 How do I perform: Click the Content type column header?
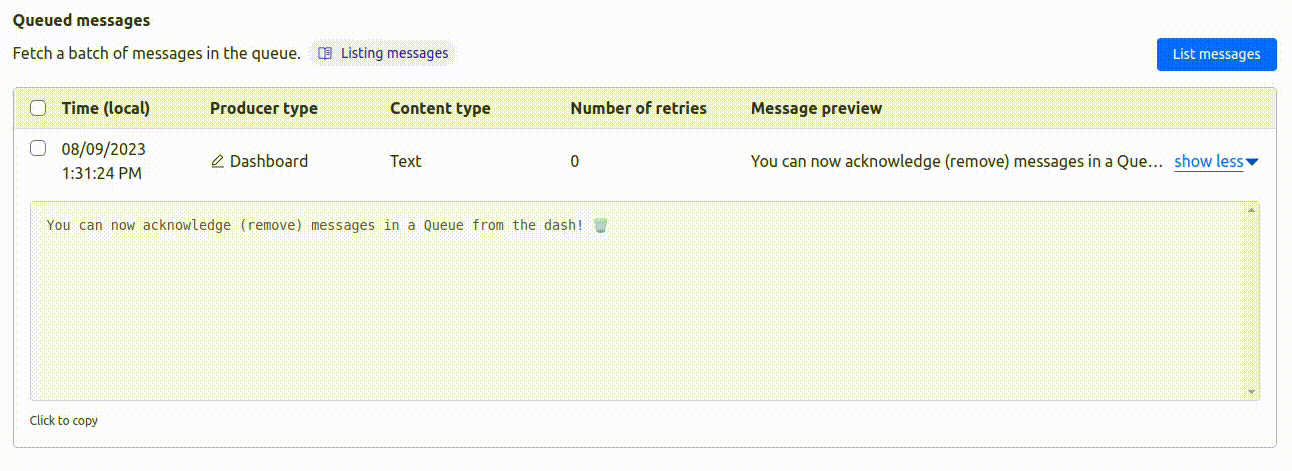[x=440, y=108]
